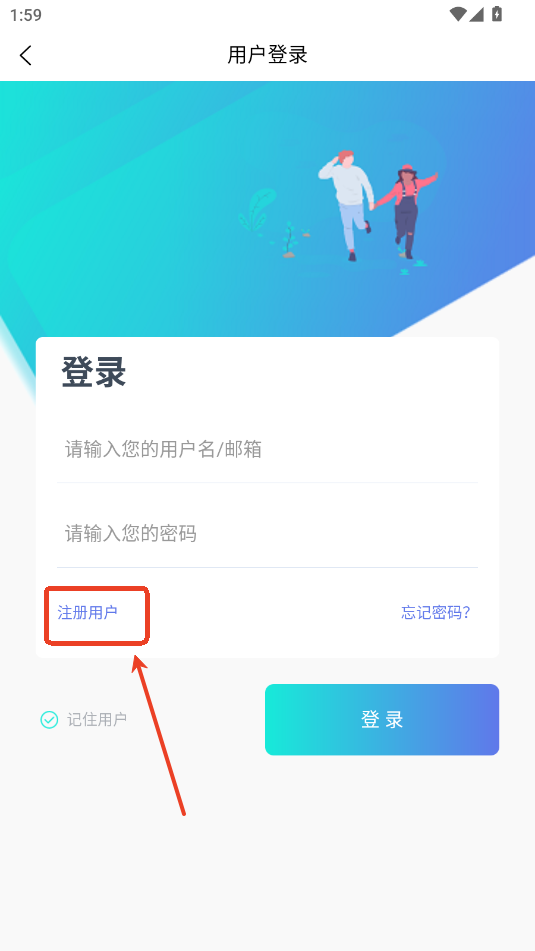Click the woman in red hat illustration
The image size is (535, 951).
[x=406, y=210]
